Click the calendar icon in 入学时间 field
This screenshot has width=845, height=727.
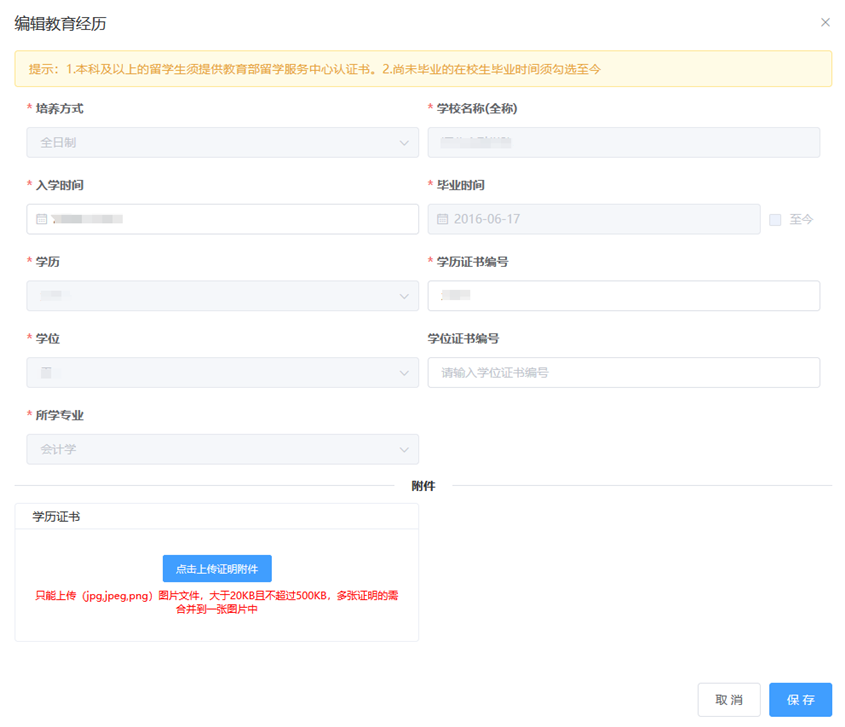(x=42, y=219)
